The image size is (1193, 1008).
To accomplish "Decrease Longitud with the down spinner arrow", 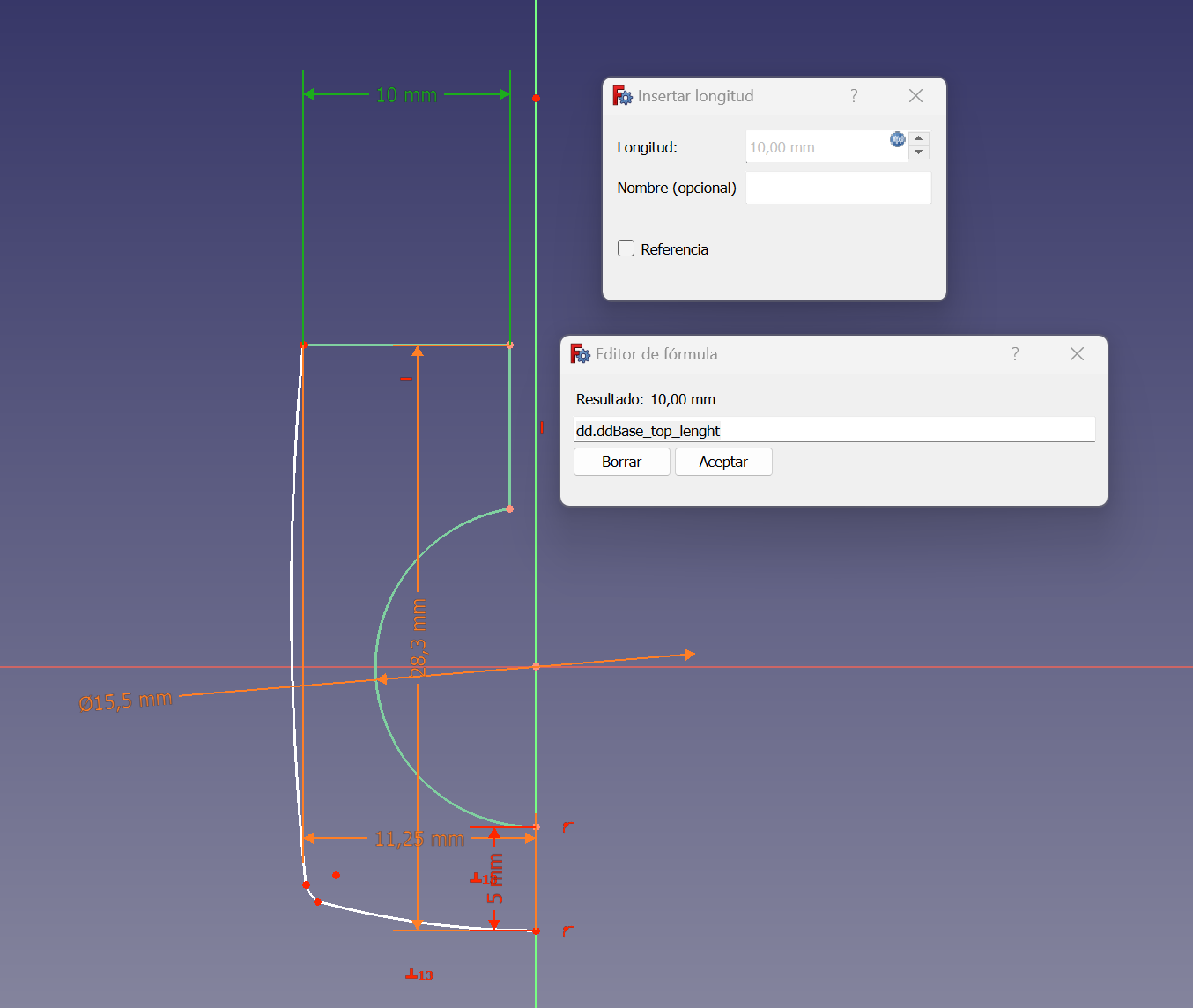I will click(x=919, y=152).
